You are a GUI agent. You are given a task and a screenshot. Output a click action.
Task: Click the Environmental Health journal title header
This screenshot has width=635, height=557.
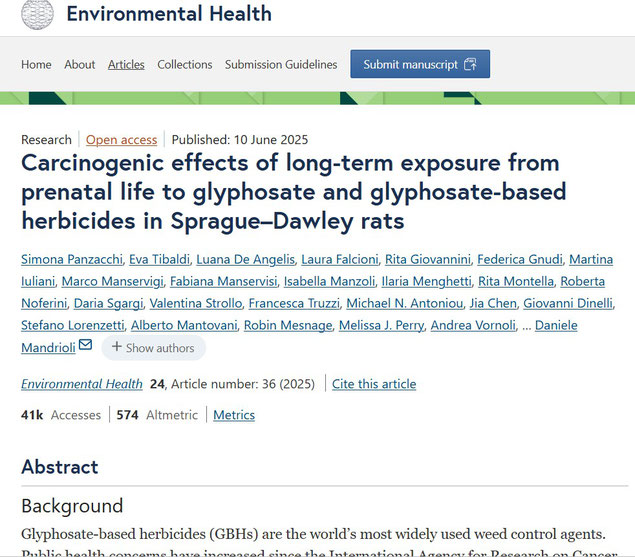click(x=169, y=14)
